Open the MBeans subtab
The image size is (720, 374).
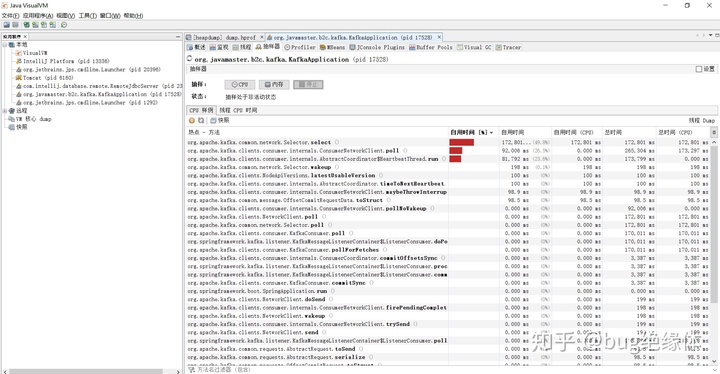332,47
